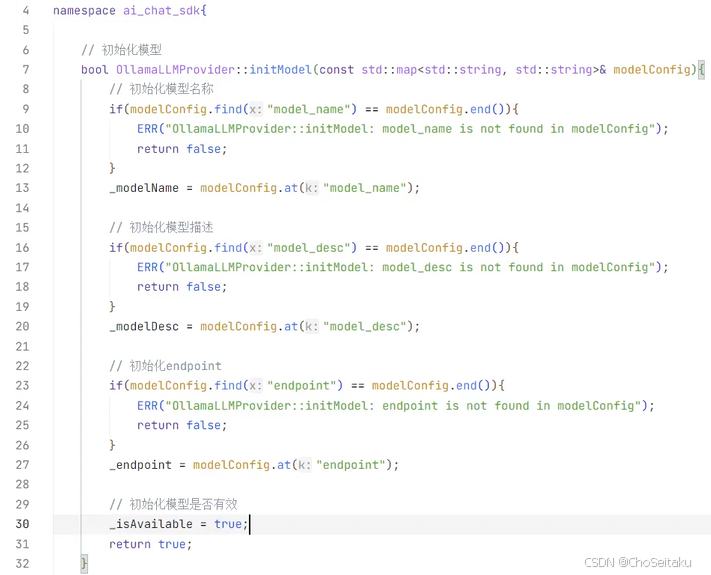Click namespace name ai_chat_sdk
Image resolution: width=711 pixels, height=575 pixels.
161,10
